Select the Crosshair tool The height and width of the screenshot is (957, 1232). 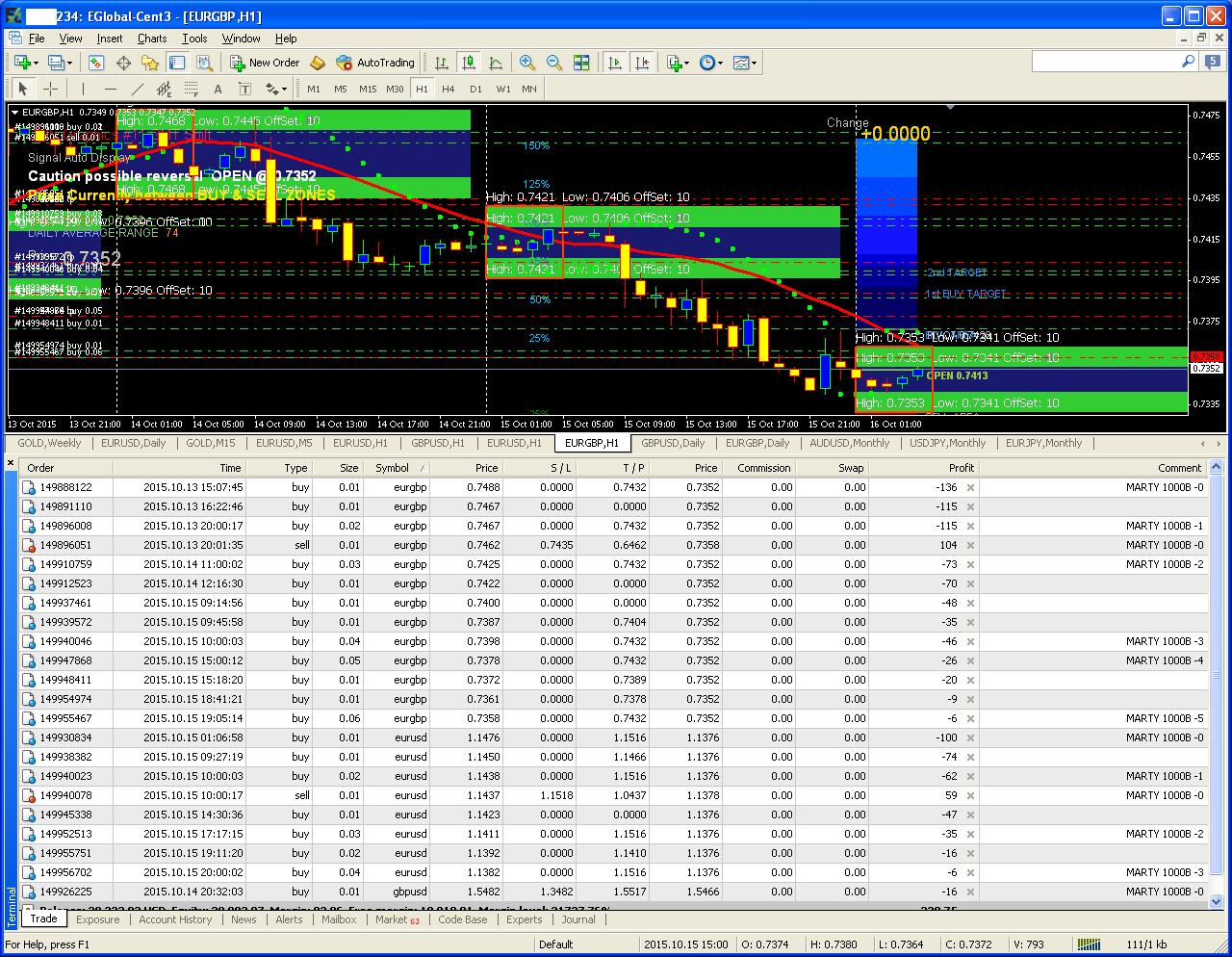[x=51, y=89]
